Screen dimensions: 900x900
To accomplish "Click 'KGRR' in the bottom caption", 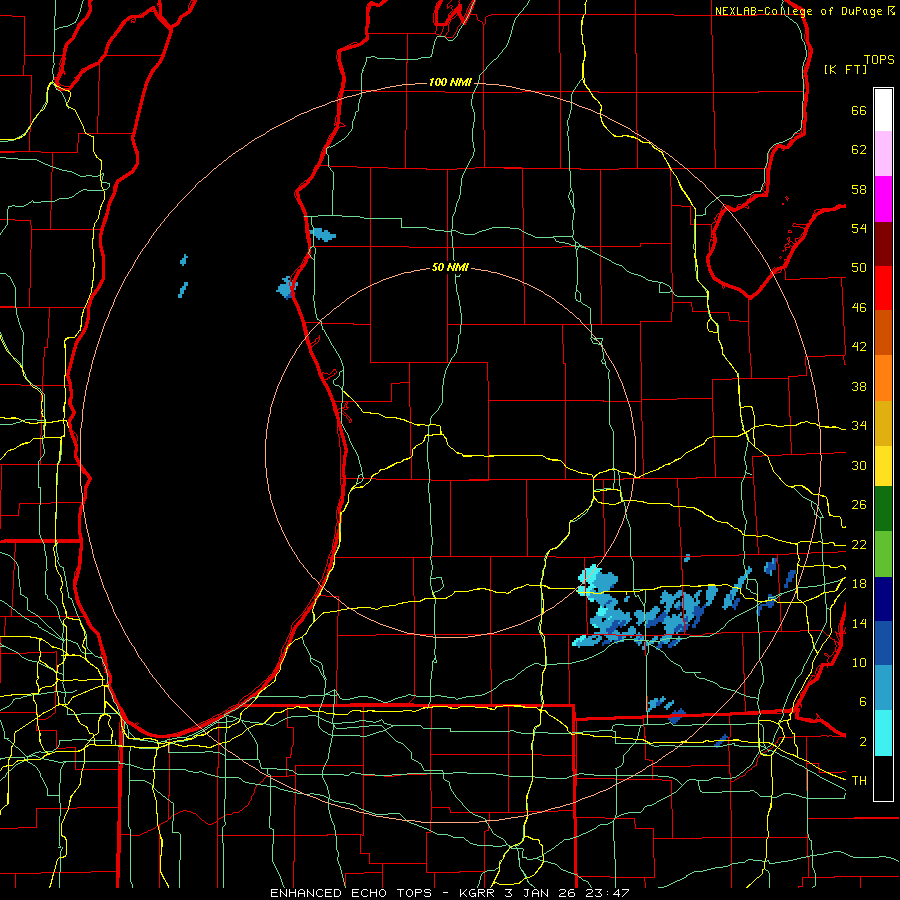I will point(478,893).
